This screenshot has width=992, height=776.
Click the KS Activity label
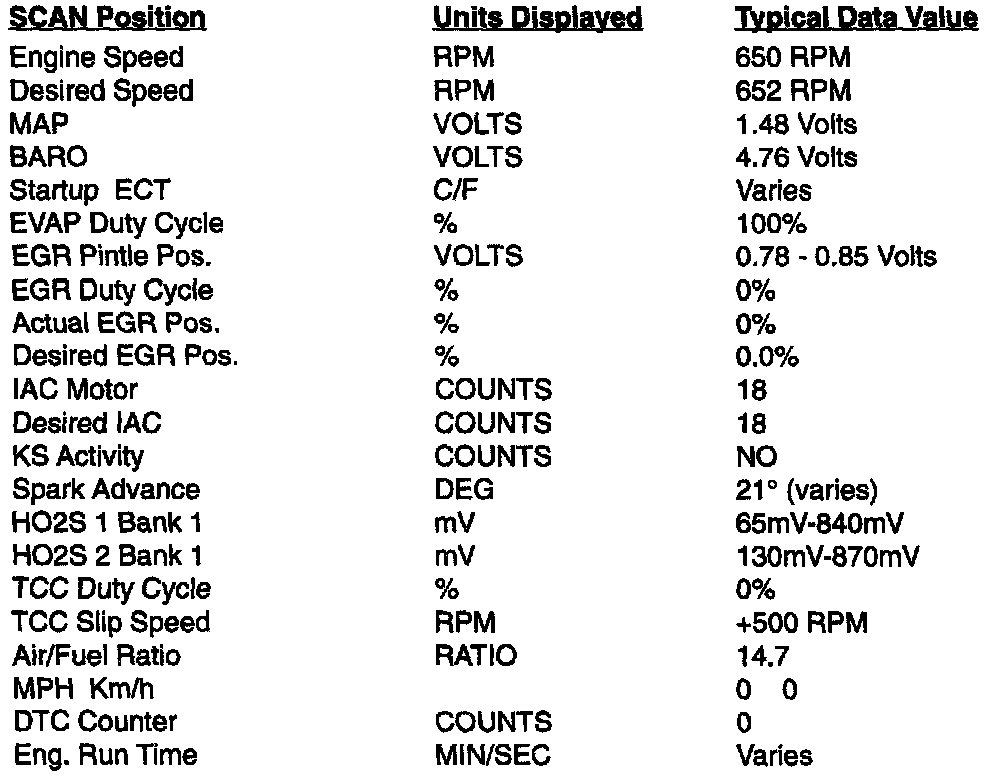click(x=77, y=456)
